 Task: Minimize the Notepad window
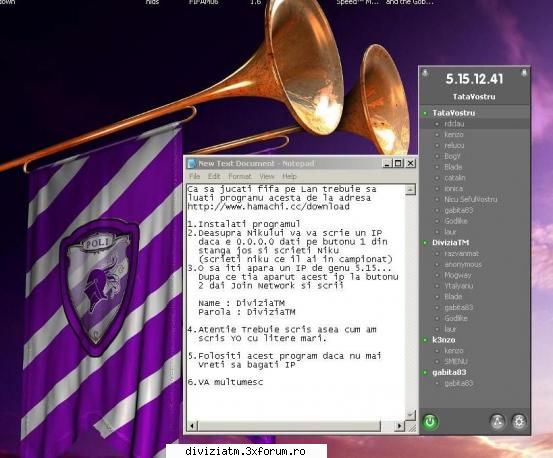387,163
